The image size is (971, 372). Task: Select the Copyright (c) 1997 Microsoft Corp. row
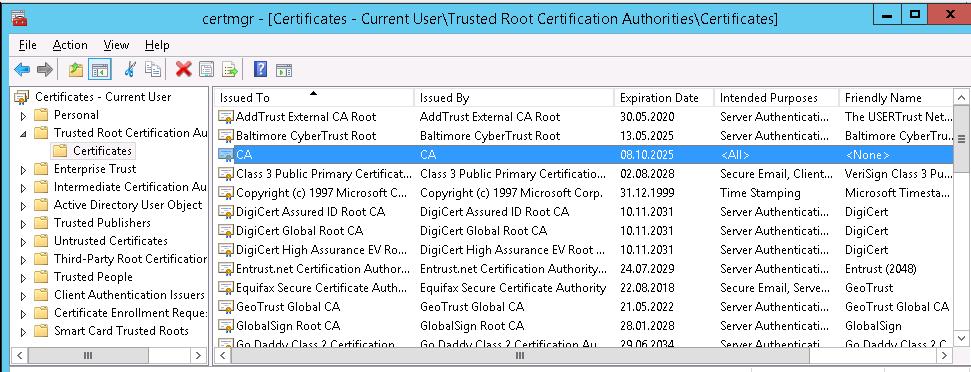pyautogui.click(x=584, y=192)
